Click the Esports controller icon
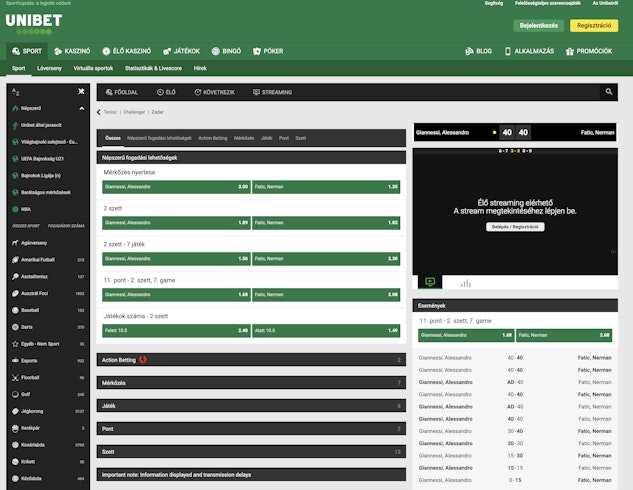The image size is (633, 490). (15, 360)
